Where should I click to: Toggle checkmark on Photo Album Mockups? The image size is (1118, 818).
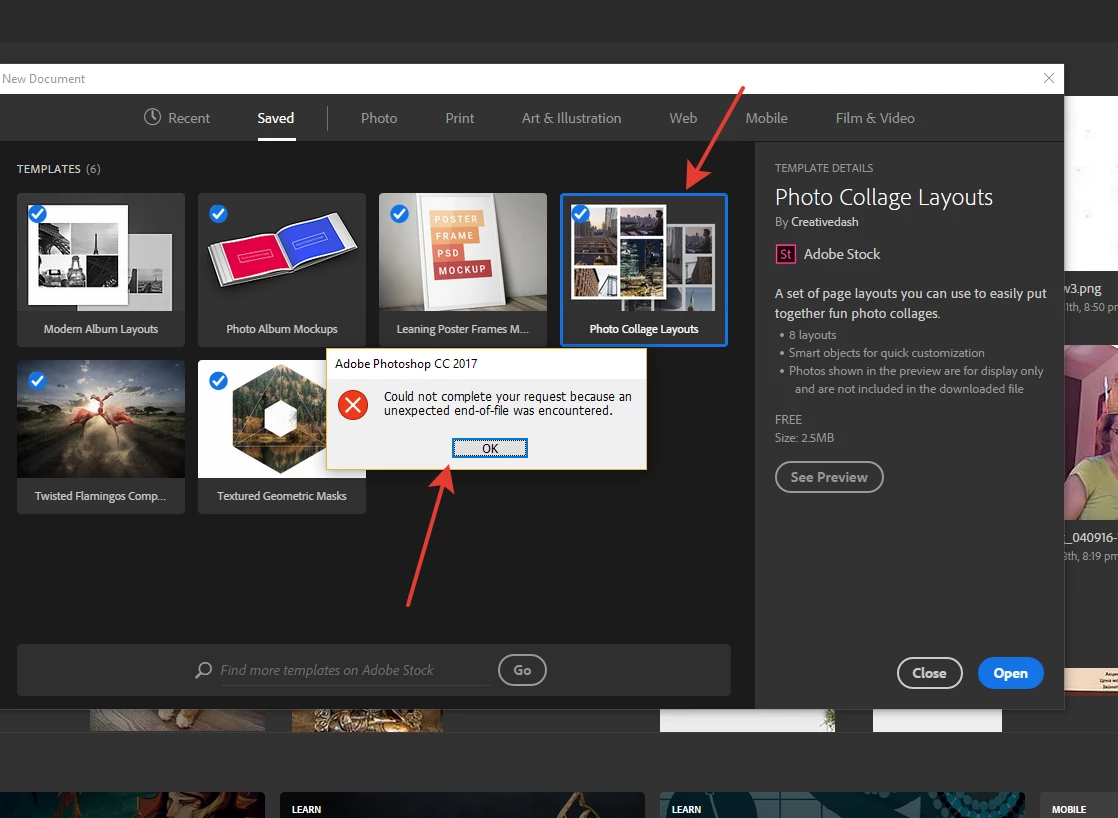218,213
